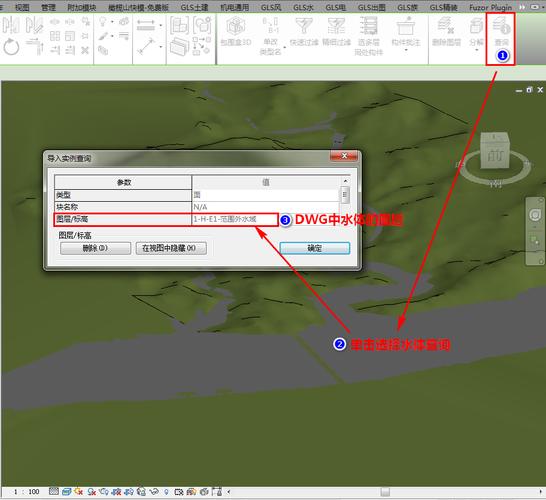Expand the 分解 (Explode) dropdown arrow
The width and height of the screenshot is (546, 500).
(x=476, y=50)
